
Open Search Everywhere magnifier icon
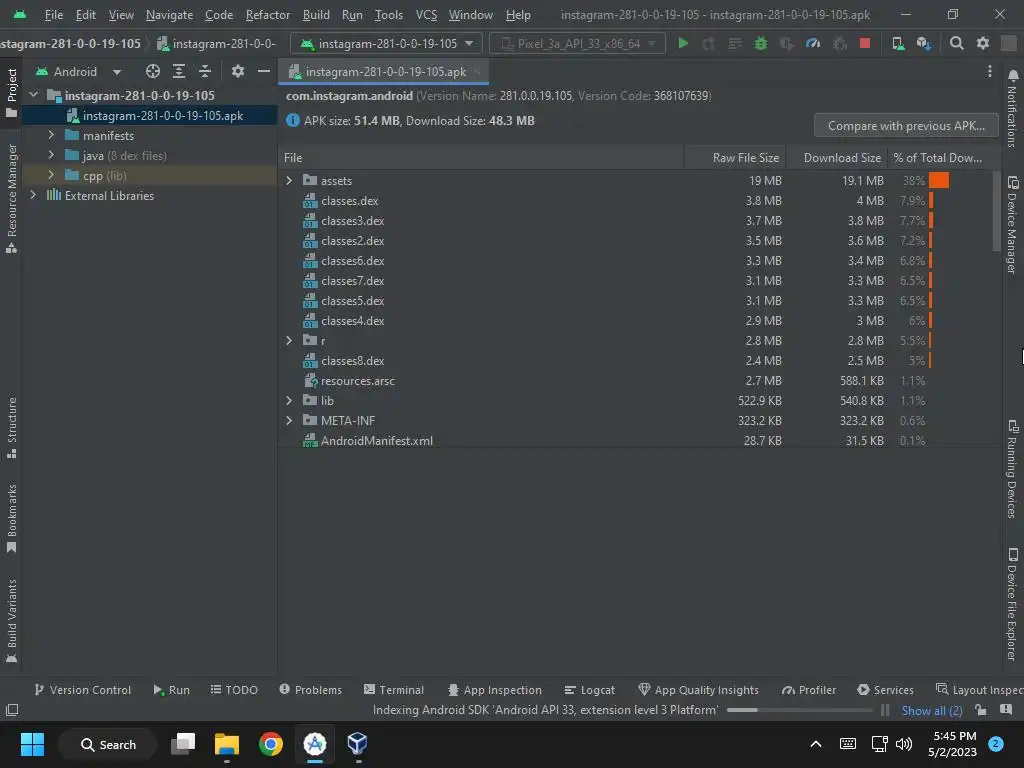point(957,44)
